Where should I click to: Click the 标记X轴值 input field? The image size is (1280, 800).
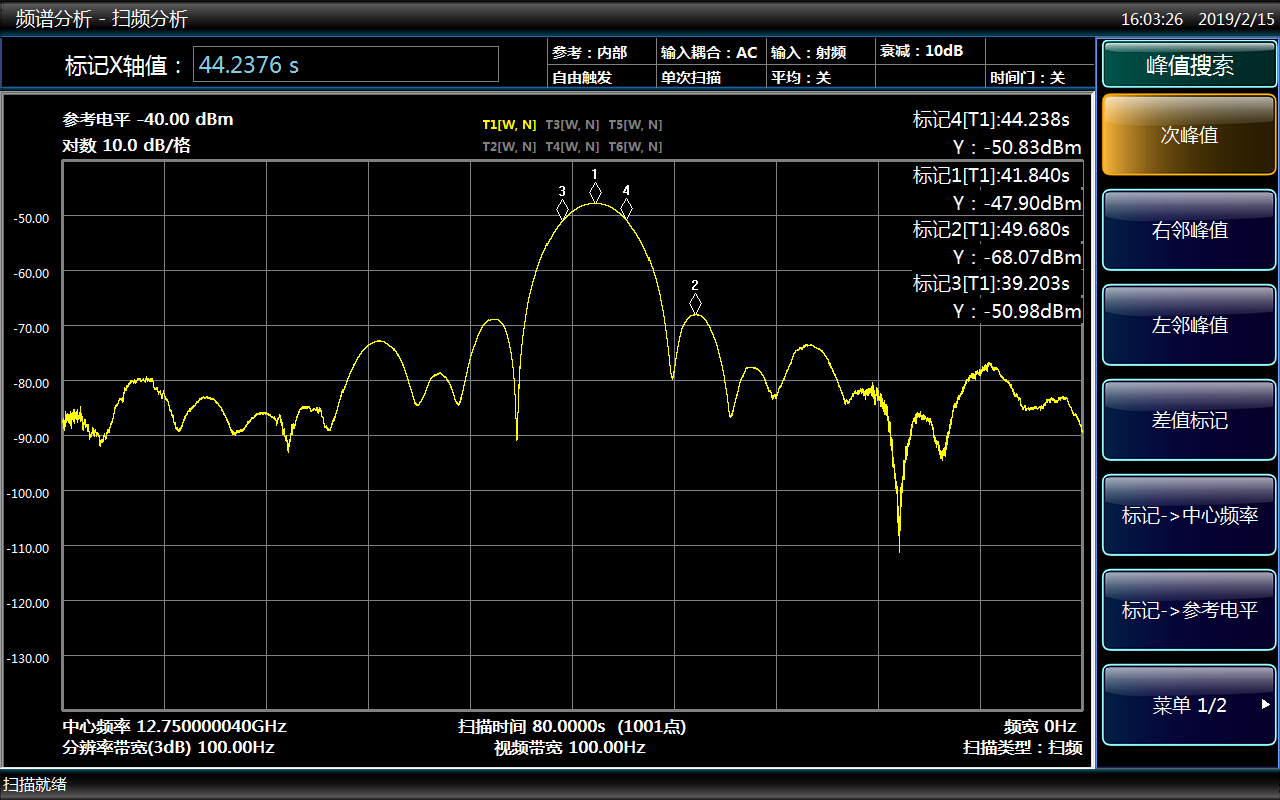pos(345,65)
